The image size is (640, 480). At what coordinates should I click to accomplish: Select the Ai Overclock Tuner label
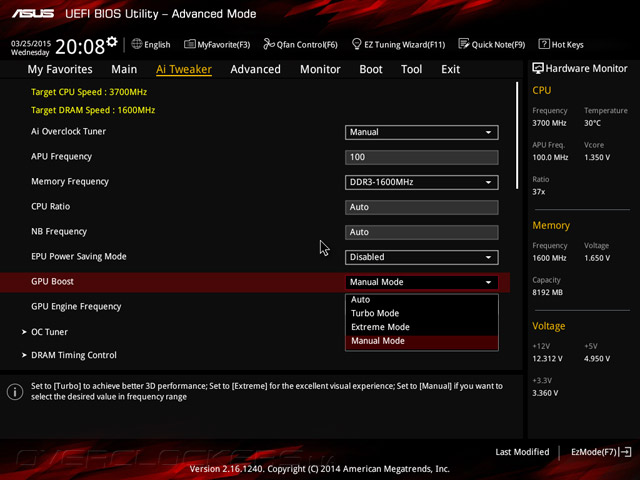tap(68, 131)
